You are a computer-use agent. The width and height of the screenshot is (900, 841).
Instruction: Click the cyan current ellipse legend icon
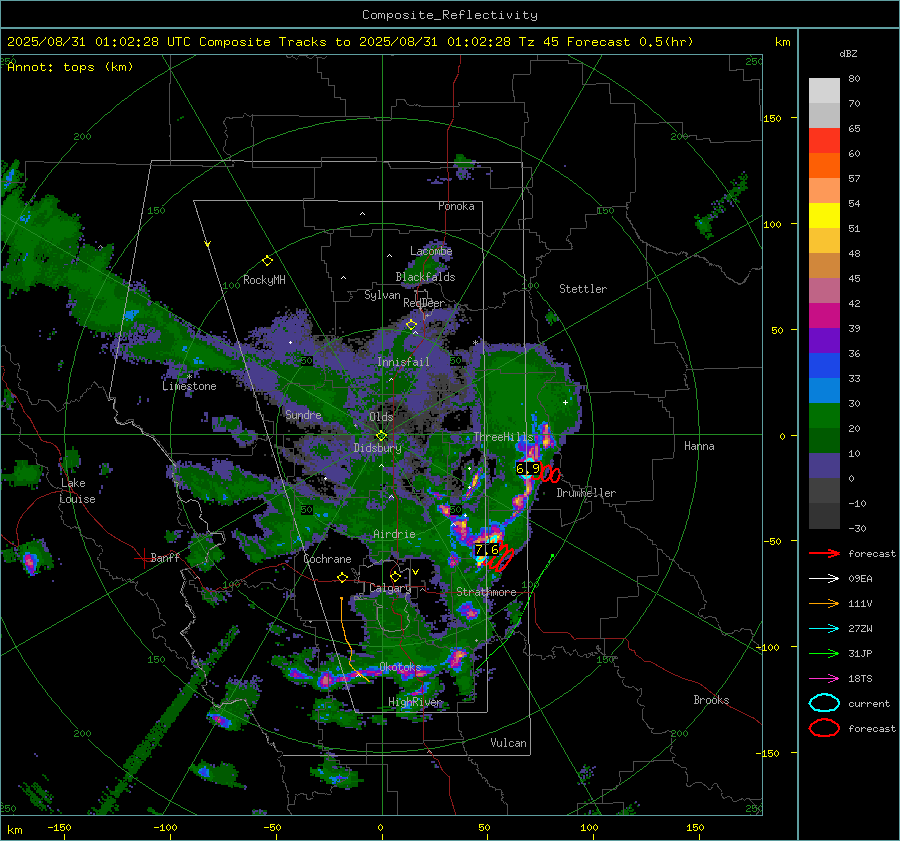coord(824,703)
